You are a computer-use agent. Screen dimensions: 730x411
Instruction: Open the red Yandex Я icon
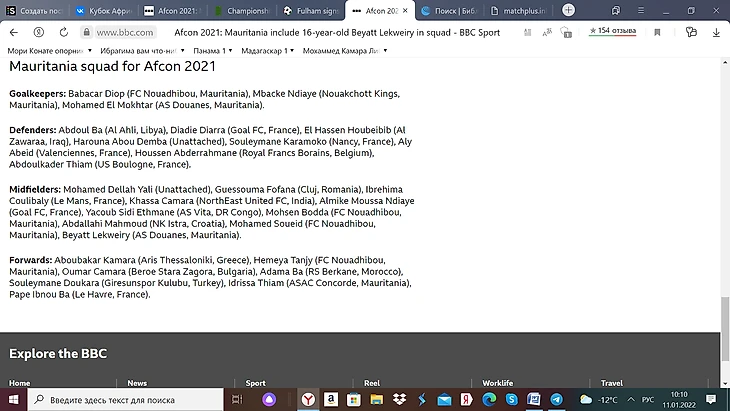click(x=466, y=399)
